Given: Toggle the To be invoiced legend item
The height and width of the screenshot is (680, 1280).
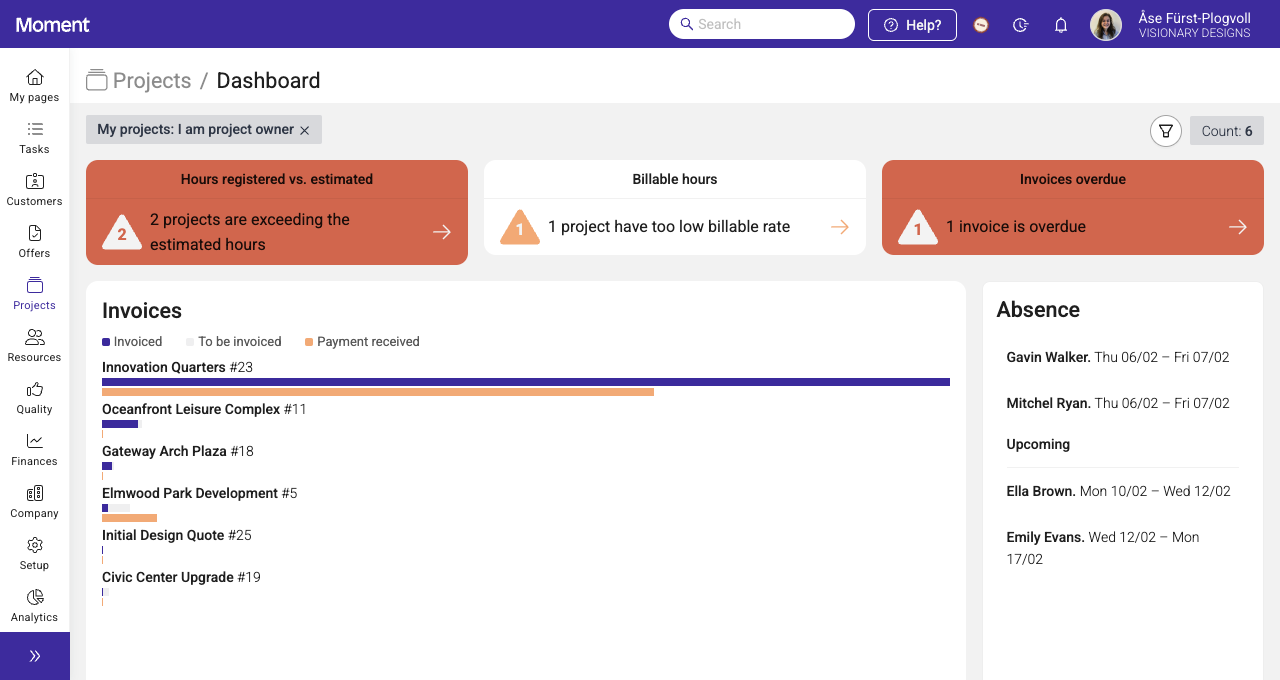Looking at the screenshot, I should click(234, 341).
